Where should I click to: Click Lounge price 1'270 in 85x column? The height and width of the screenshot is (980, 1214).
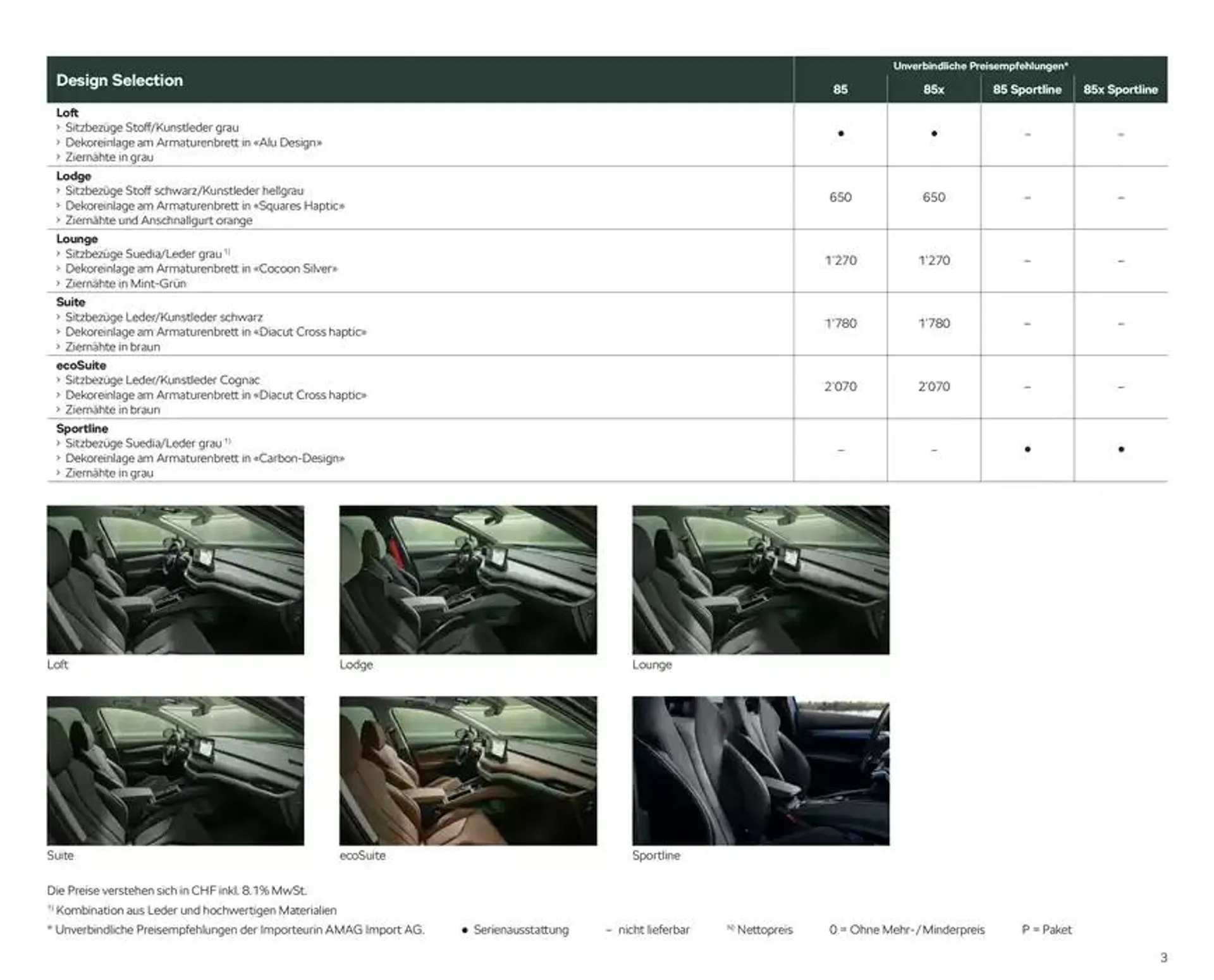coord(934,260)
